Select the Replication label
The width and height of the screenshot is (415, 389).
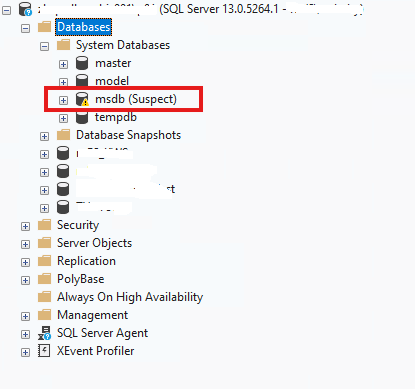pos(86,261)
